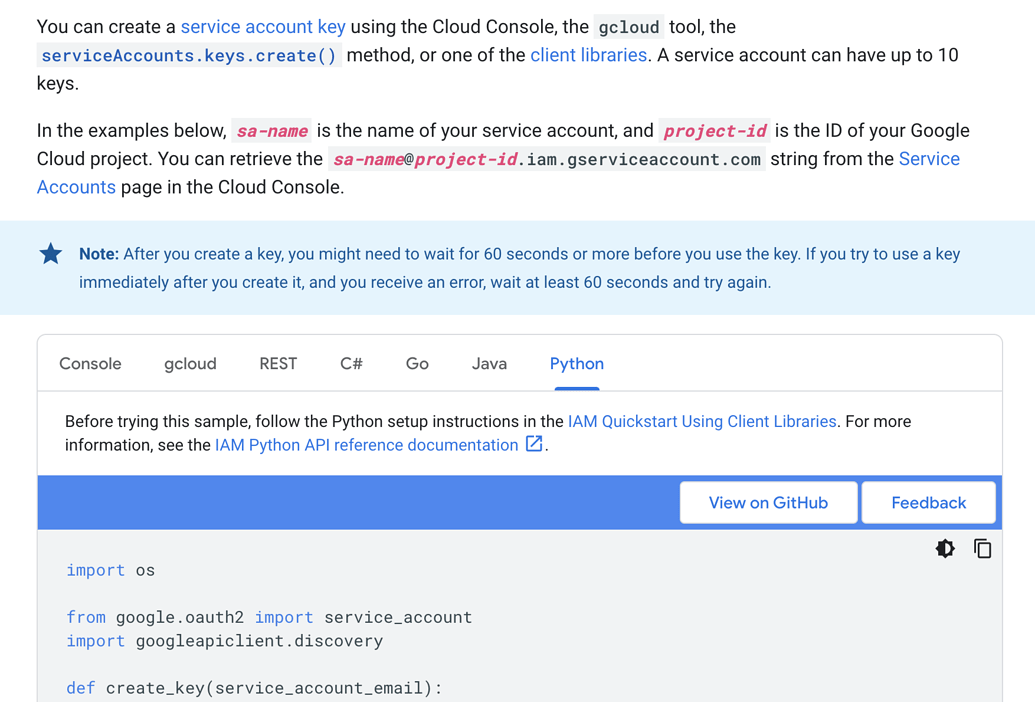Click the project-id placeholder text
The image size is (1035, 702).
[715, 131]
